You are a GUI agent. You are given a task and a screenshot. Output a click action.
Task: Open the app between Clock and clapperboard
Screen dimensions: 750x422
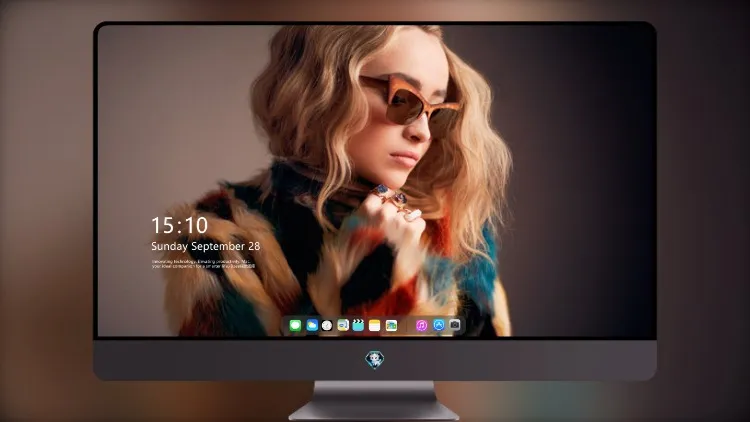[x=343, y=326]
